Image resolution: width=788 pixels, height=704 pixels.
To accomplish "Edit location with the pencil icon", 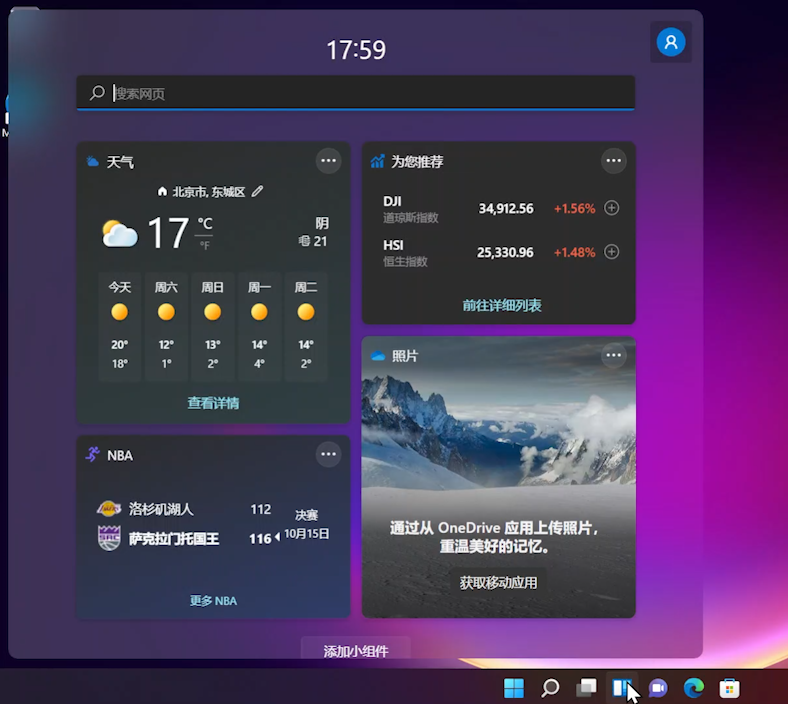I will (x=257, y=191).
